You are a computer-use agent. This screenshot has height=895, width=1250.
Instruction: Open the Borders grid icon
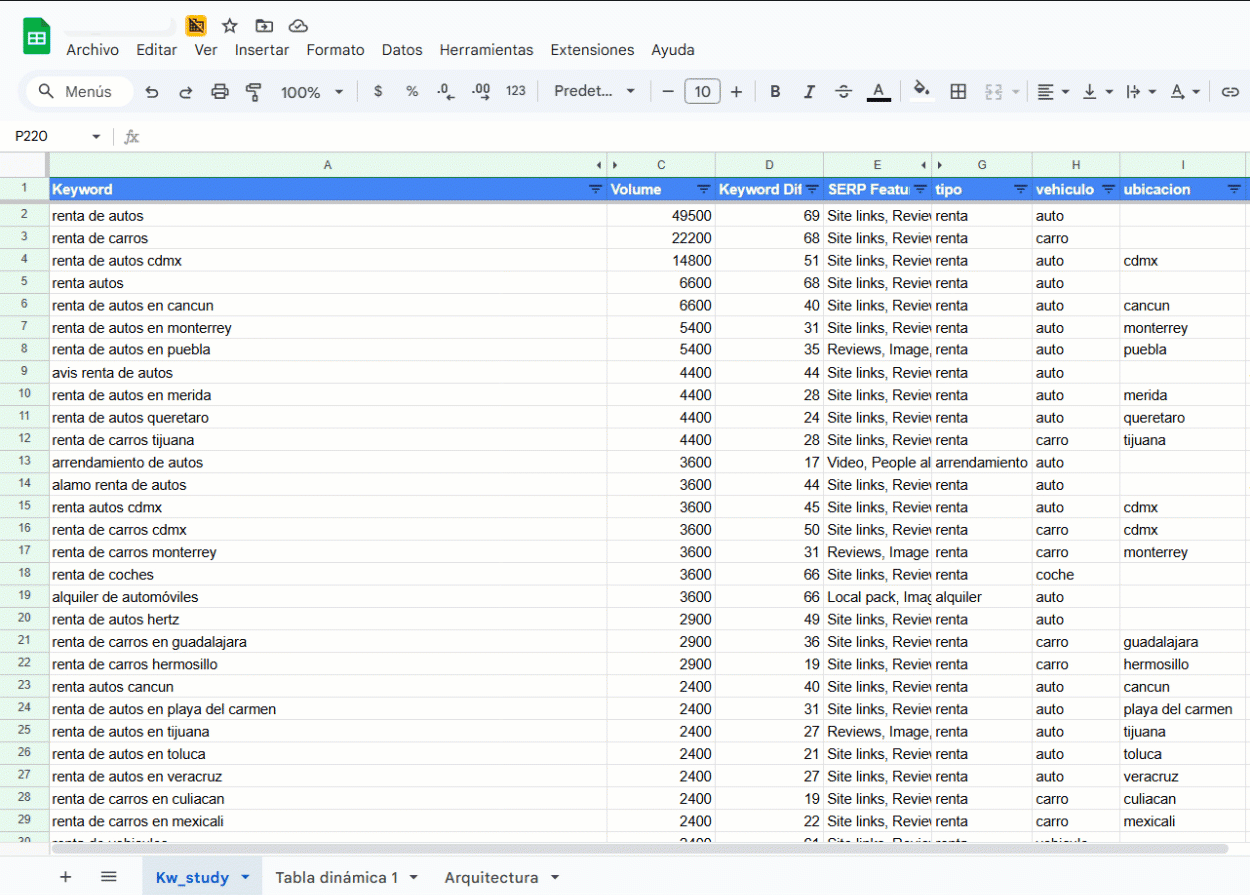pos(958,92)
